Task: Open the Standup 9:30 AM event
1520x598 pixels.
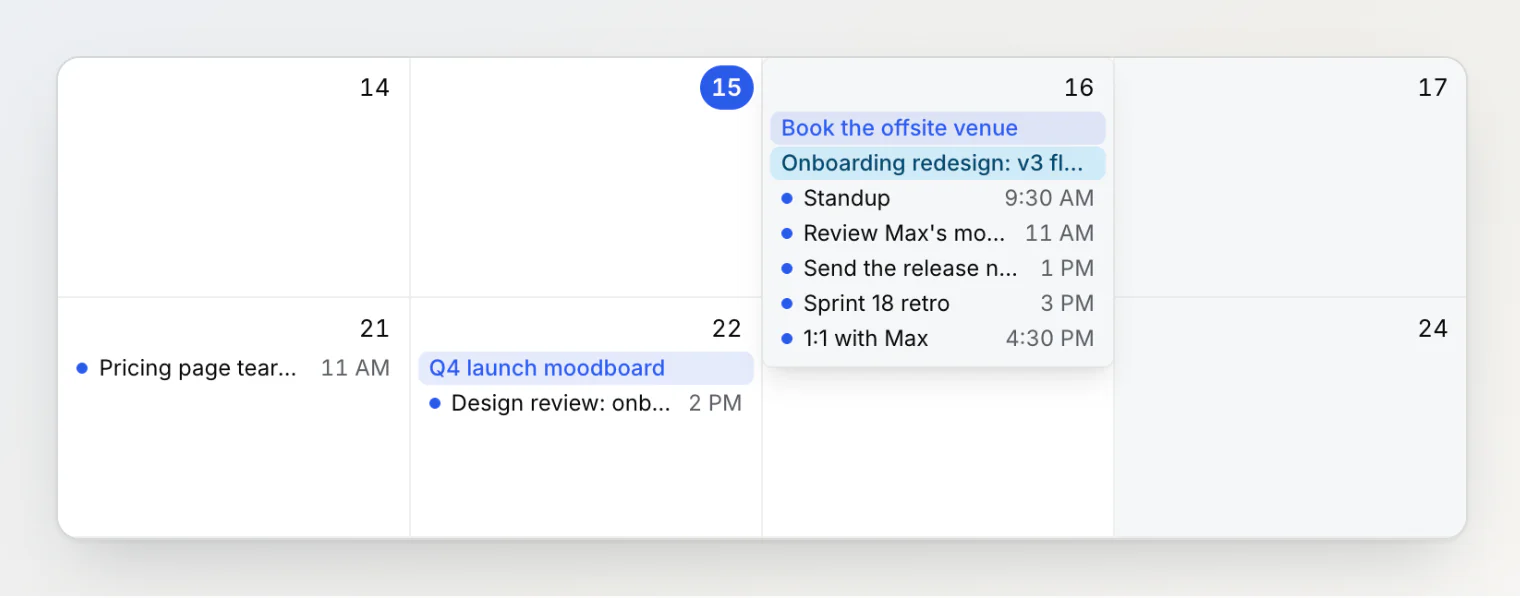Action: [x=938, y=198]
